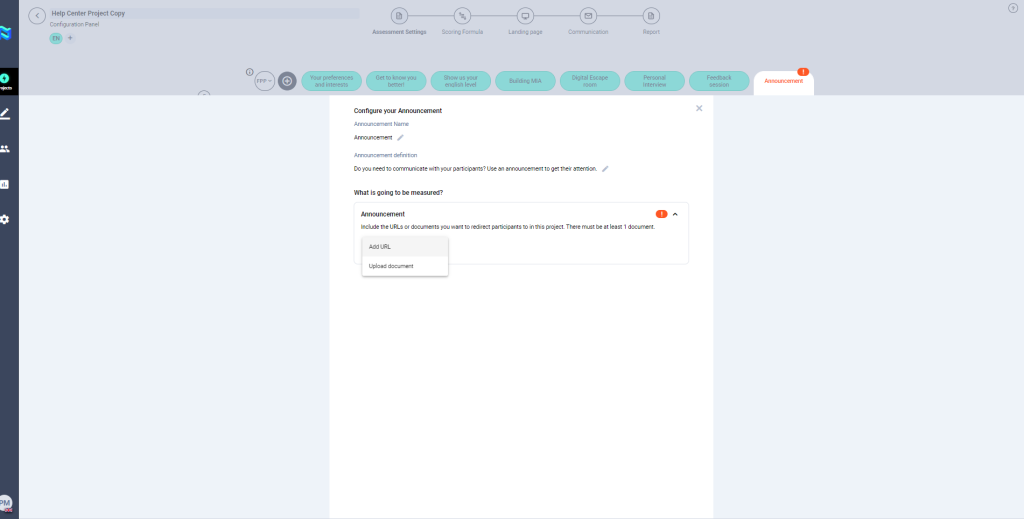
Task: Open analytics chart icon in sidebar
Action: pos(5,184)
